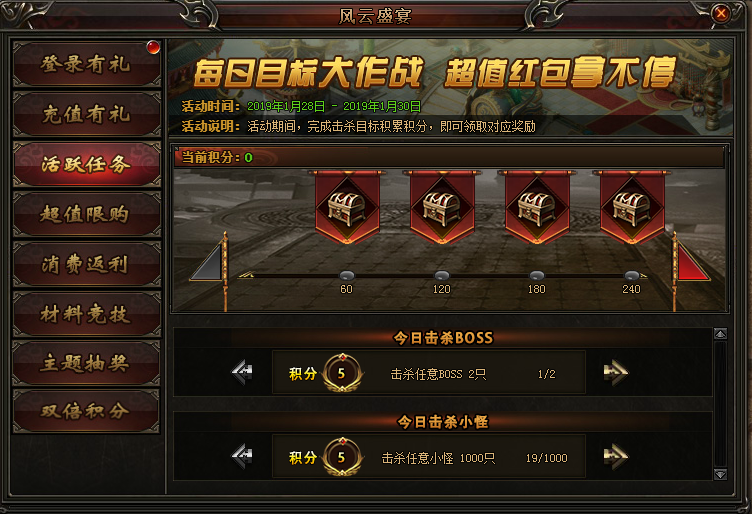Switch to the 登录有礼 tab
Screen dimensions: 752x514
[87, 64]
